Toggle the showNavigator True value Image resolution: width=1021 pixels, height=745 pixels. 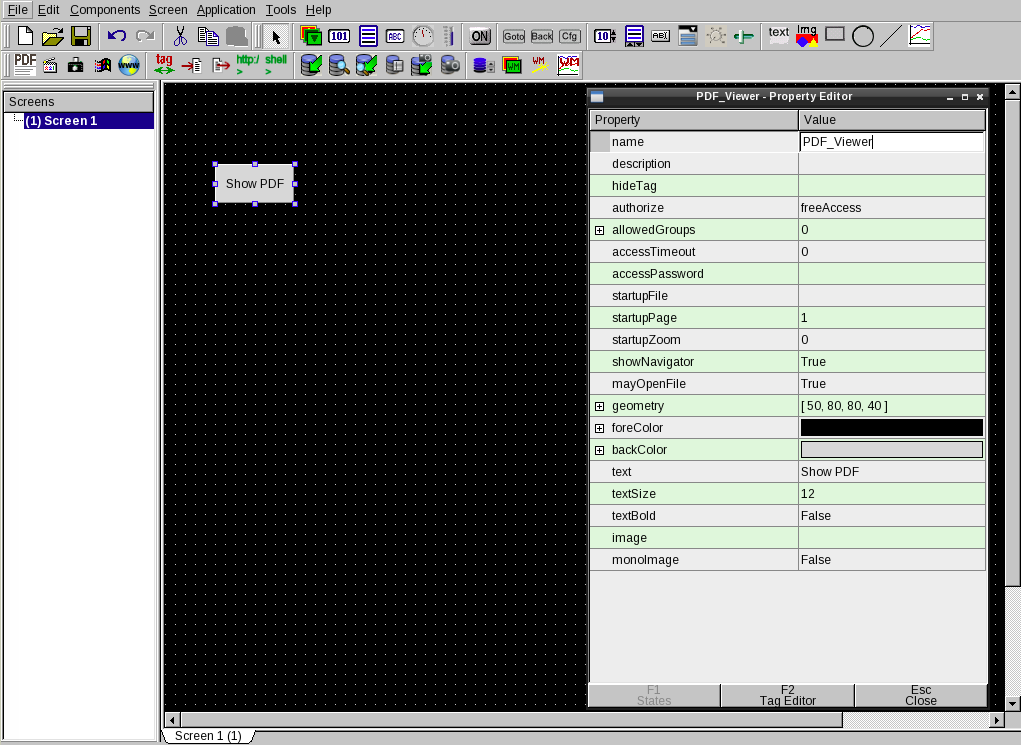pyautogui.click(x=891, y=362)
